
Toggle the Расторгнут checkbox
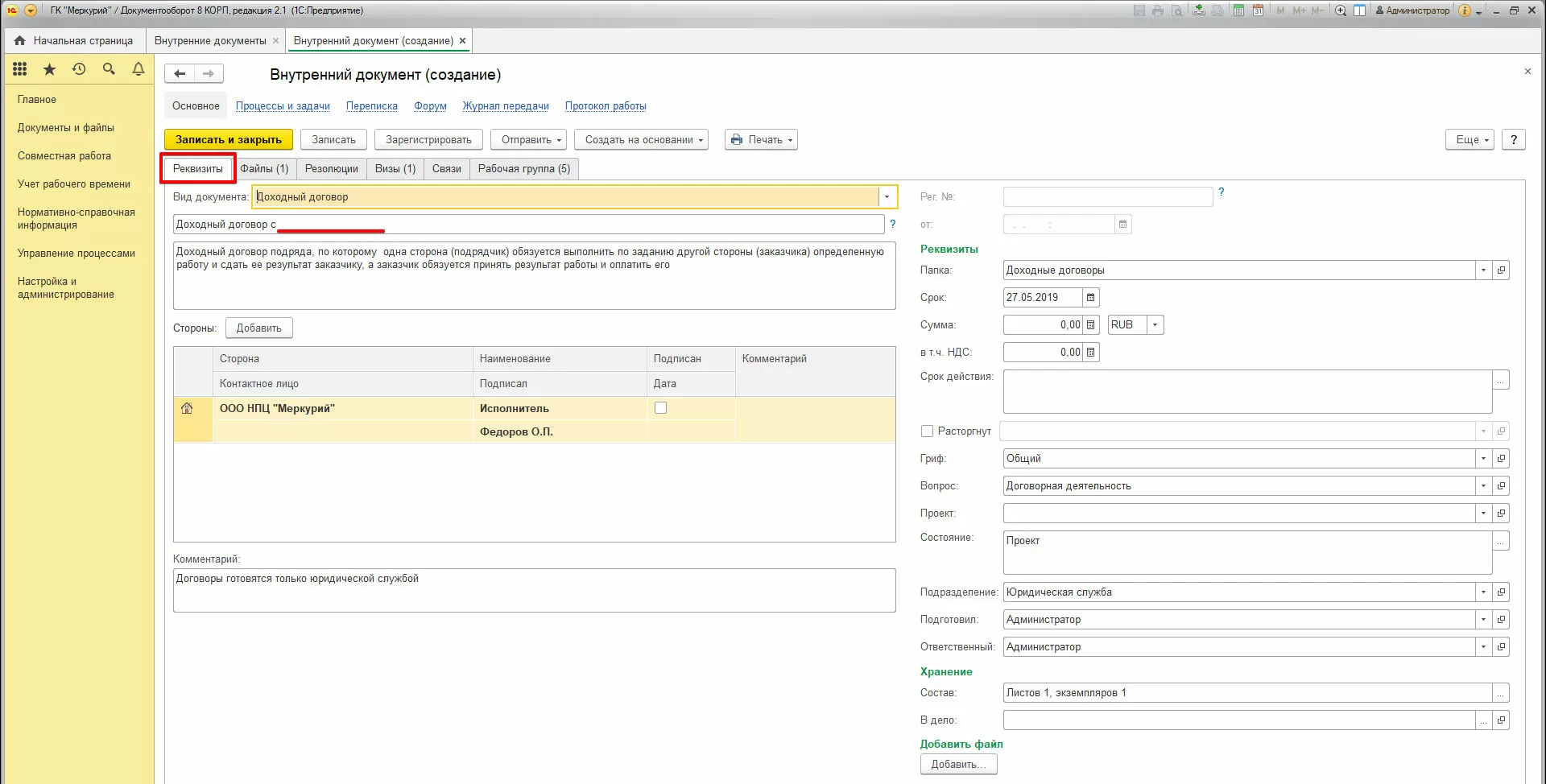pos(927,431)
